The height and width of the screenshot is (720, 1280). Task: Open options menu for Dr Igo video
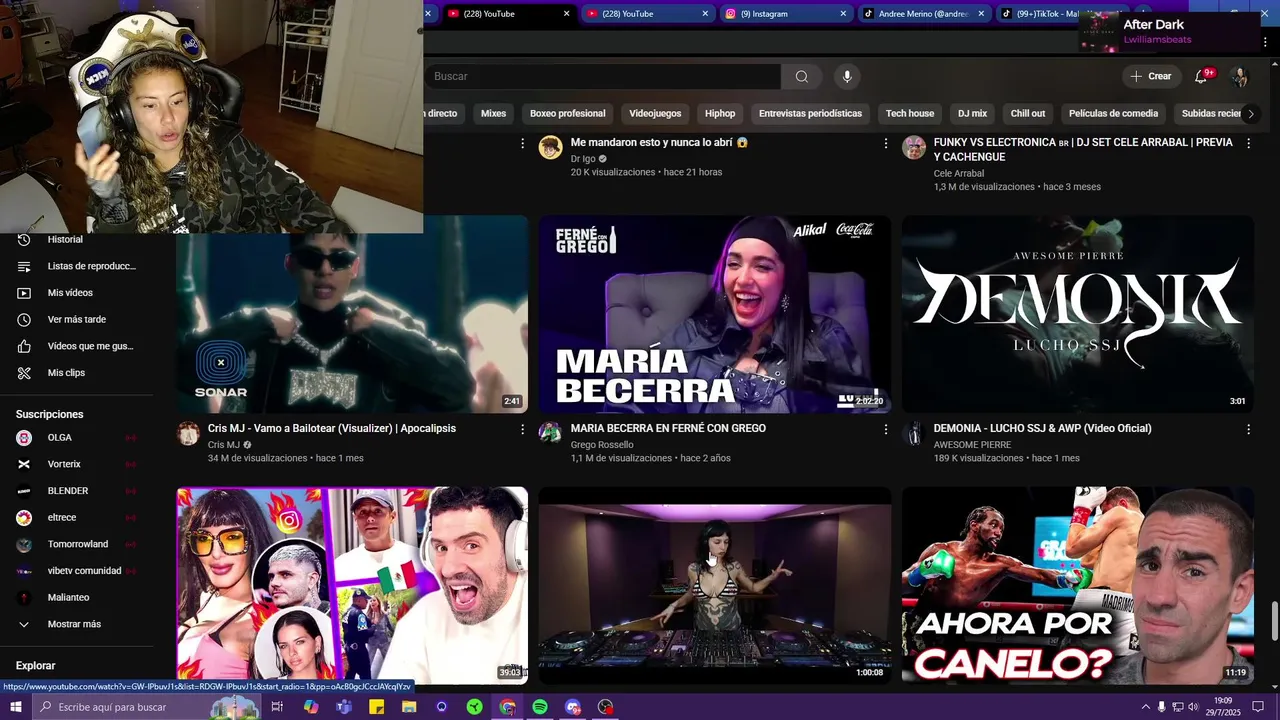click(885, 144)
